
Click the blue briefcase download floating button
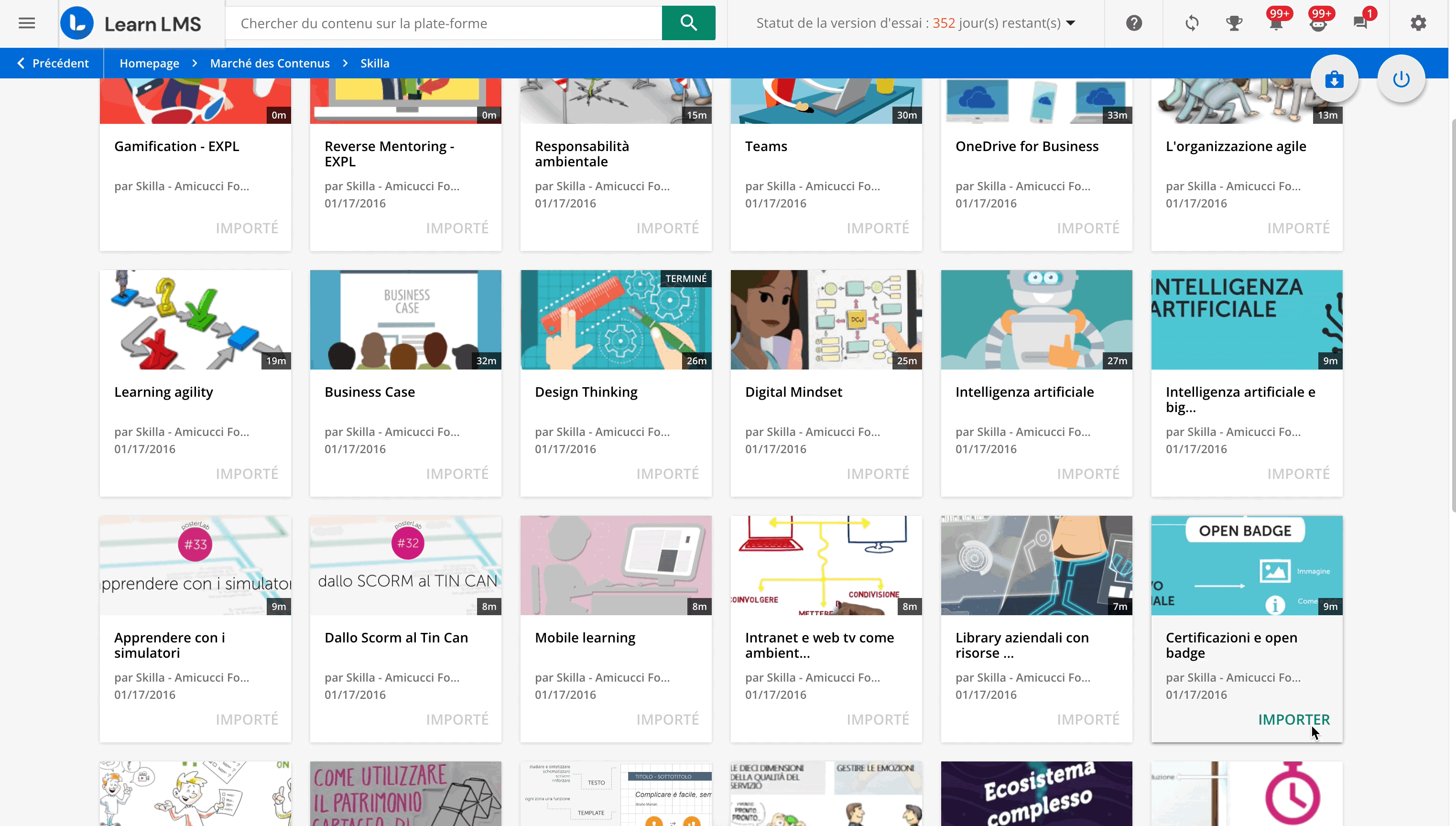[x=1334, y=79]
